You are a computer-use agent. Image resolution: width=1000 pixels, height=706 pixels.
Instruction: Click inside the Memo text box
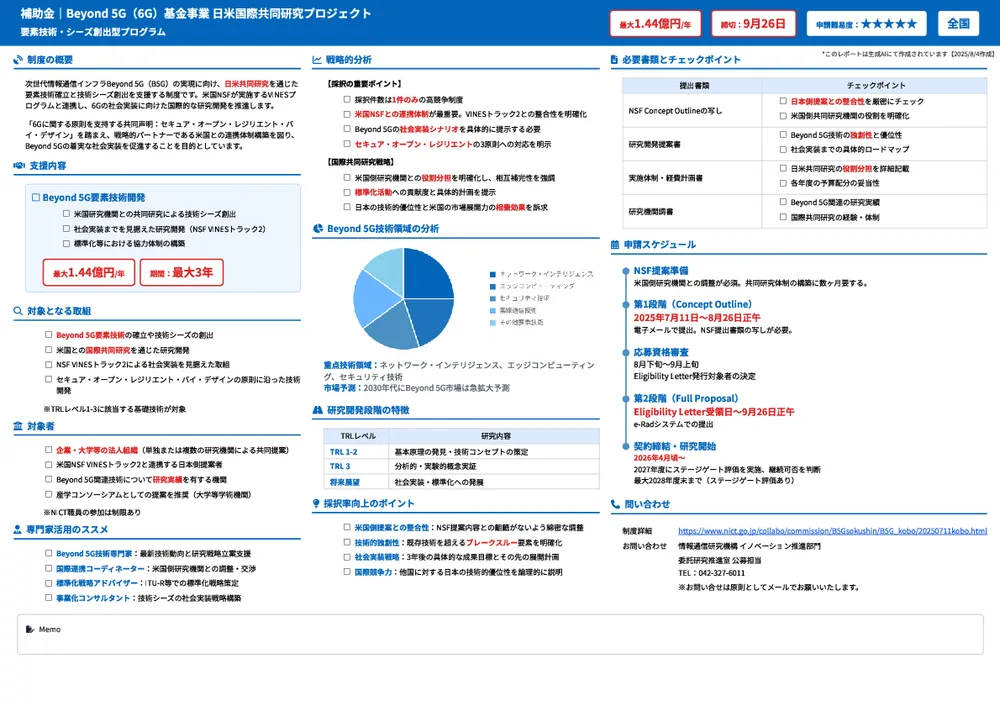(x=500, y=635)
